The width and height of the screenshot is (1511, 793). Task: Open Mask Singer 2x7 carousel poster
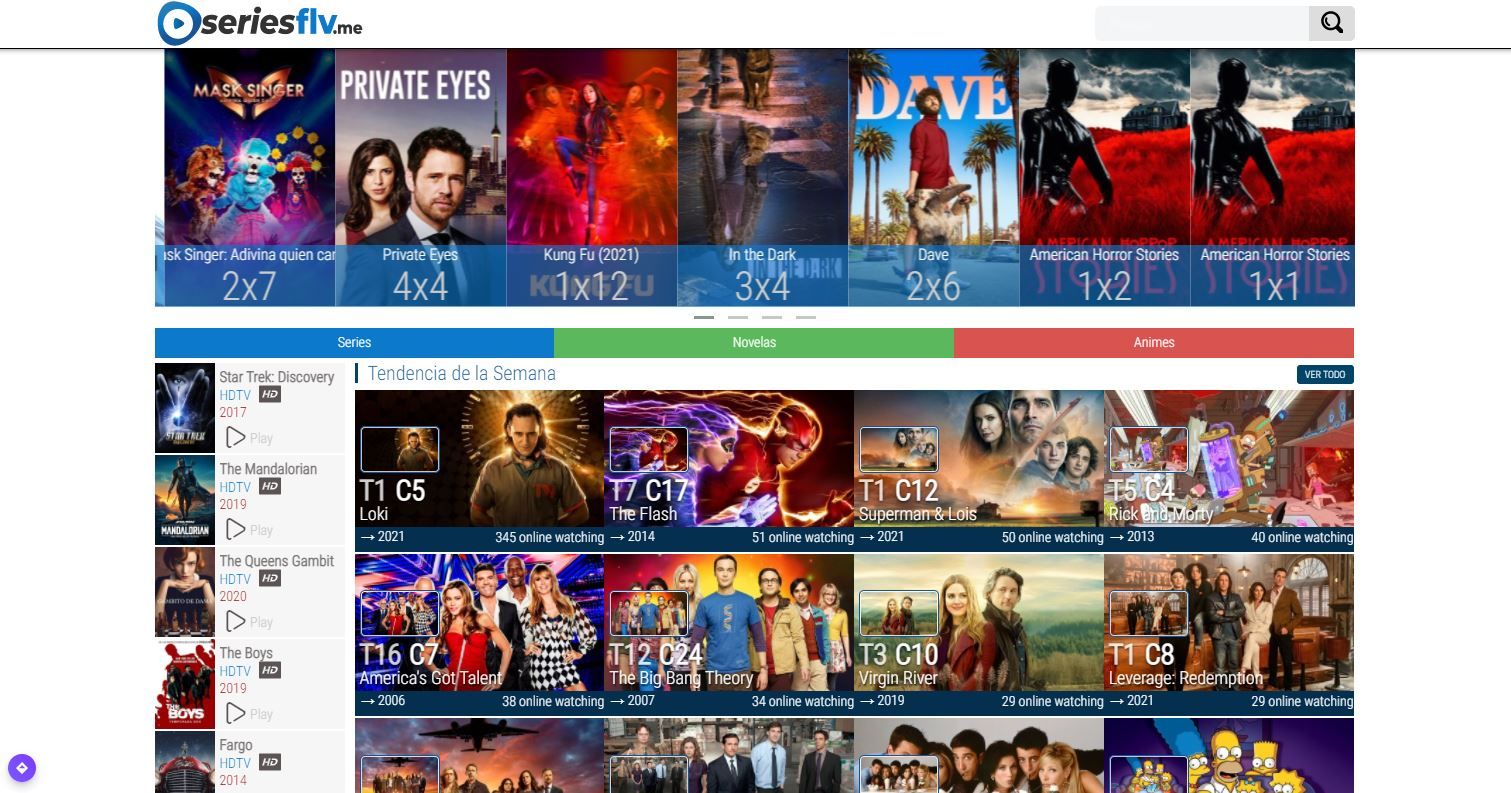pos(249,178)
